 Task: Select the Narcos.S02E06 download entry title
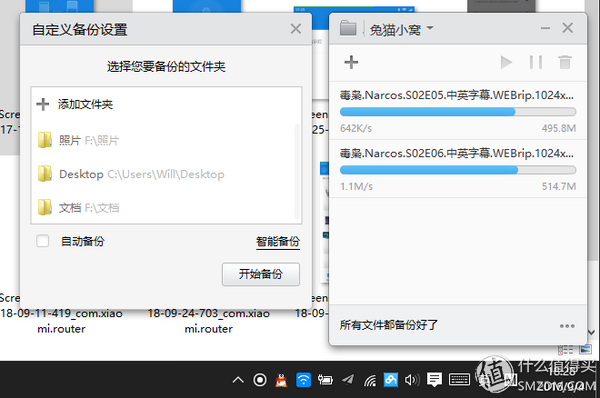point(457,153)
